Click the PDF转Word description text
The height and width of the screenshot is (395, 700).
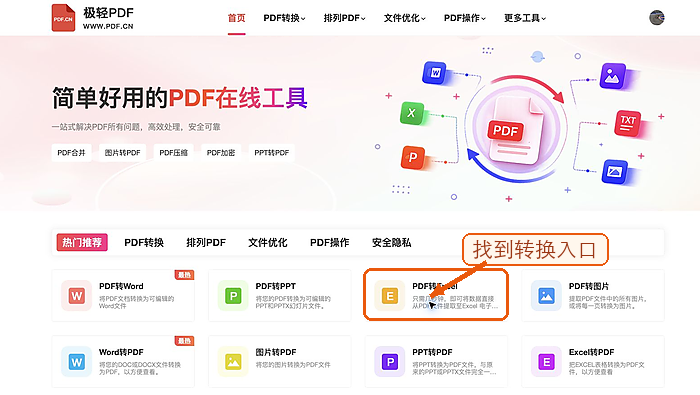(x=136, y=302)
